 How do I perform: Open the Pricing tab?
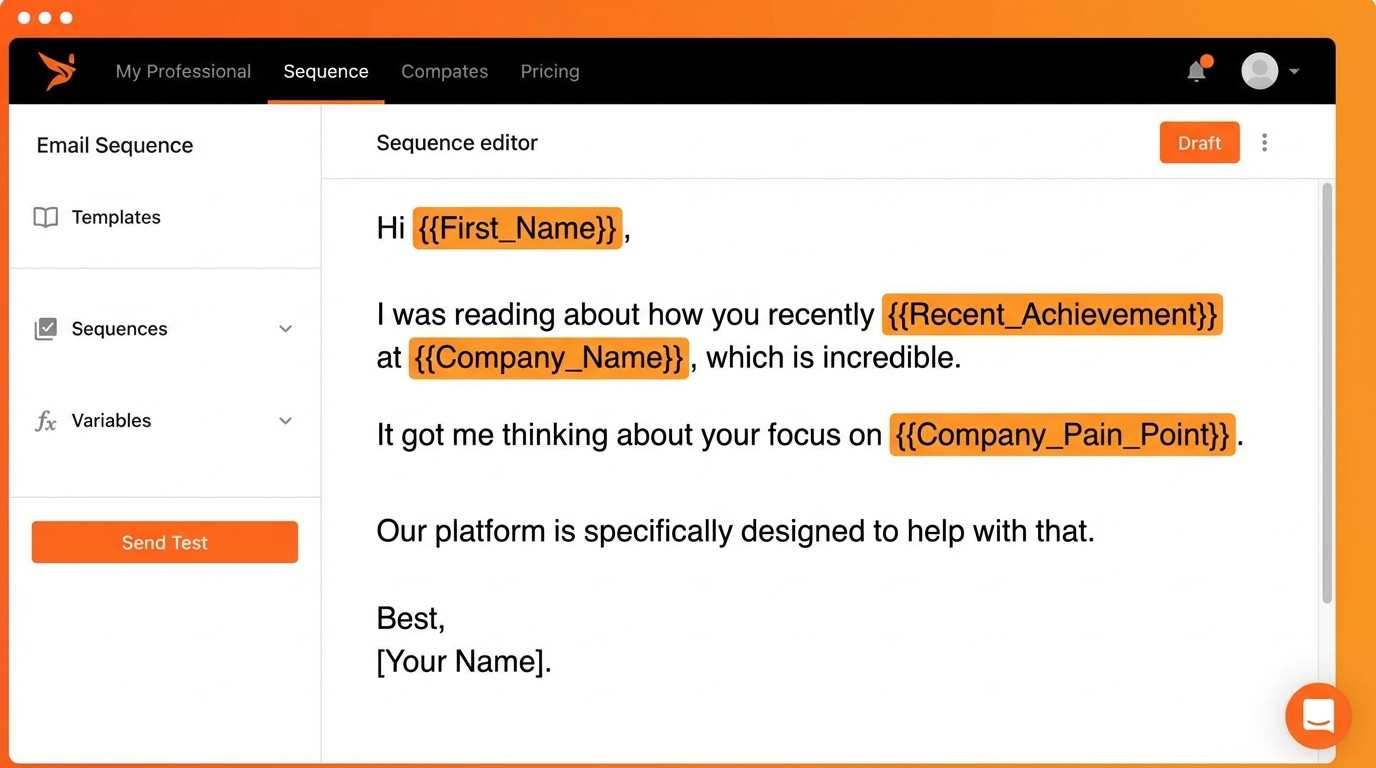(x=550, y=71)
